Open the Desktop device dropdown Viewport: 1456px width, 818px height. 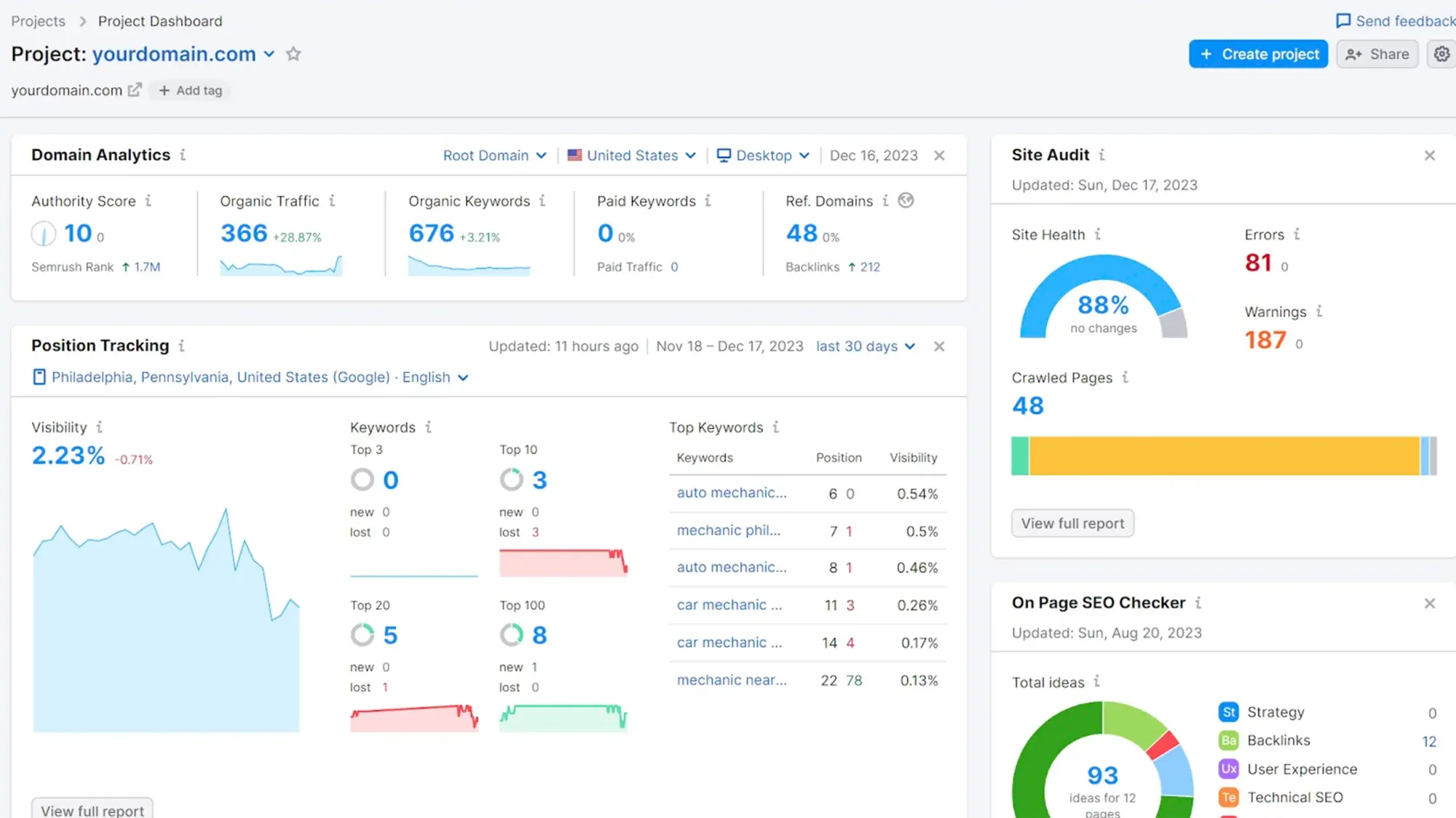(763, 156)
